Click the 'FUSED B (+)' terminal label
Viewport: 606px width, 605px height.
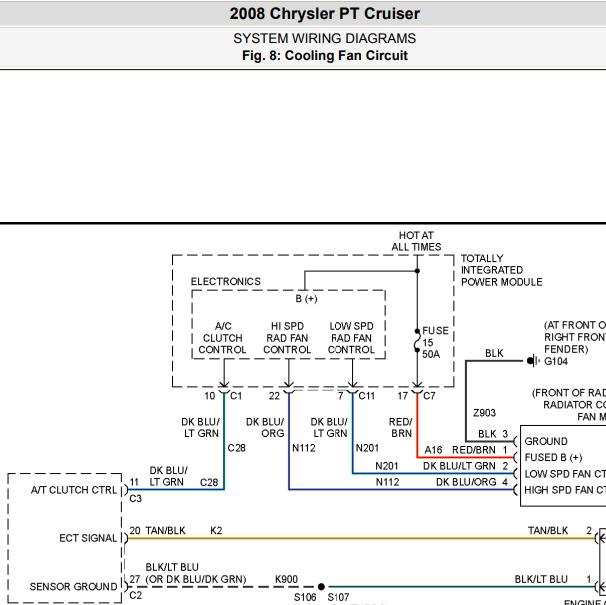point(553,457)
